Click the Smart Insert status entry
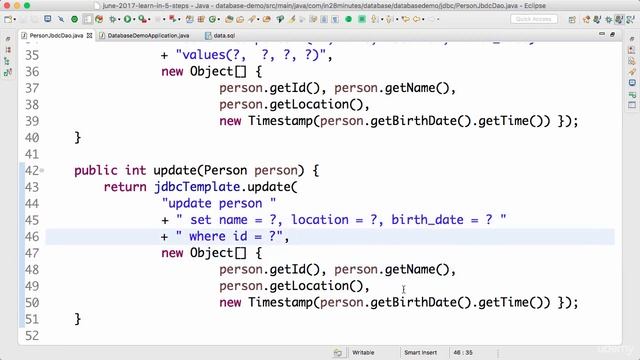 [x=420, y=352]
